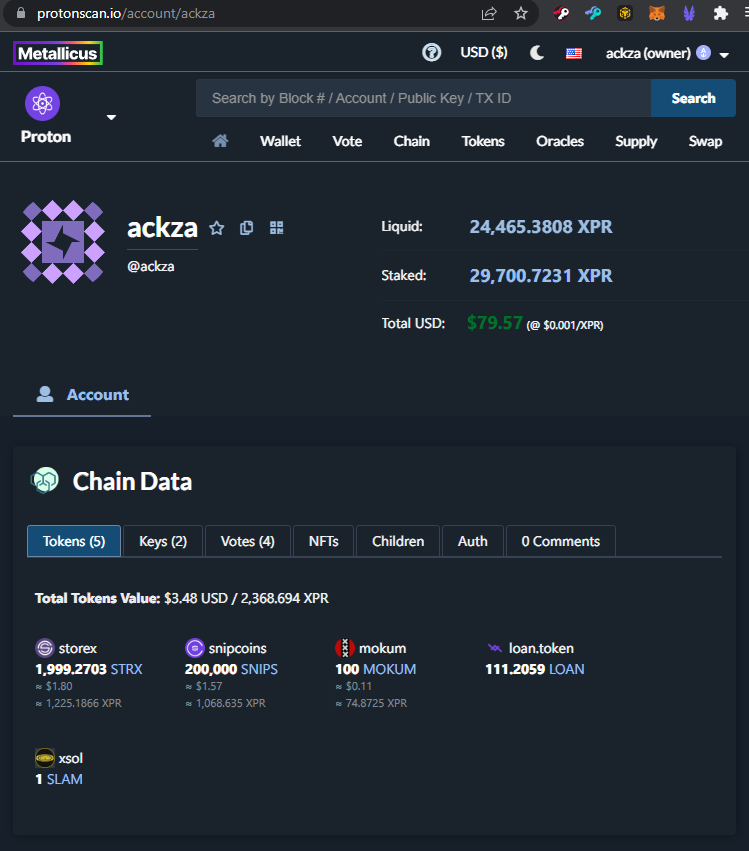This screenshot has width=749, height=851.
Task: Open the Chain menu
Action: pyautogui.click(x=411, y=141)
